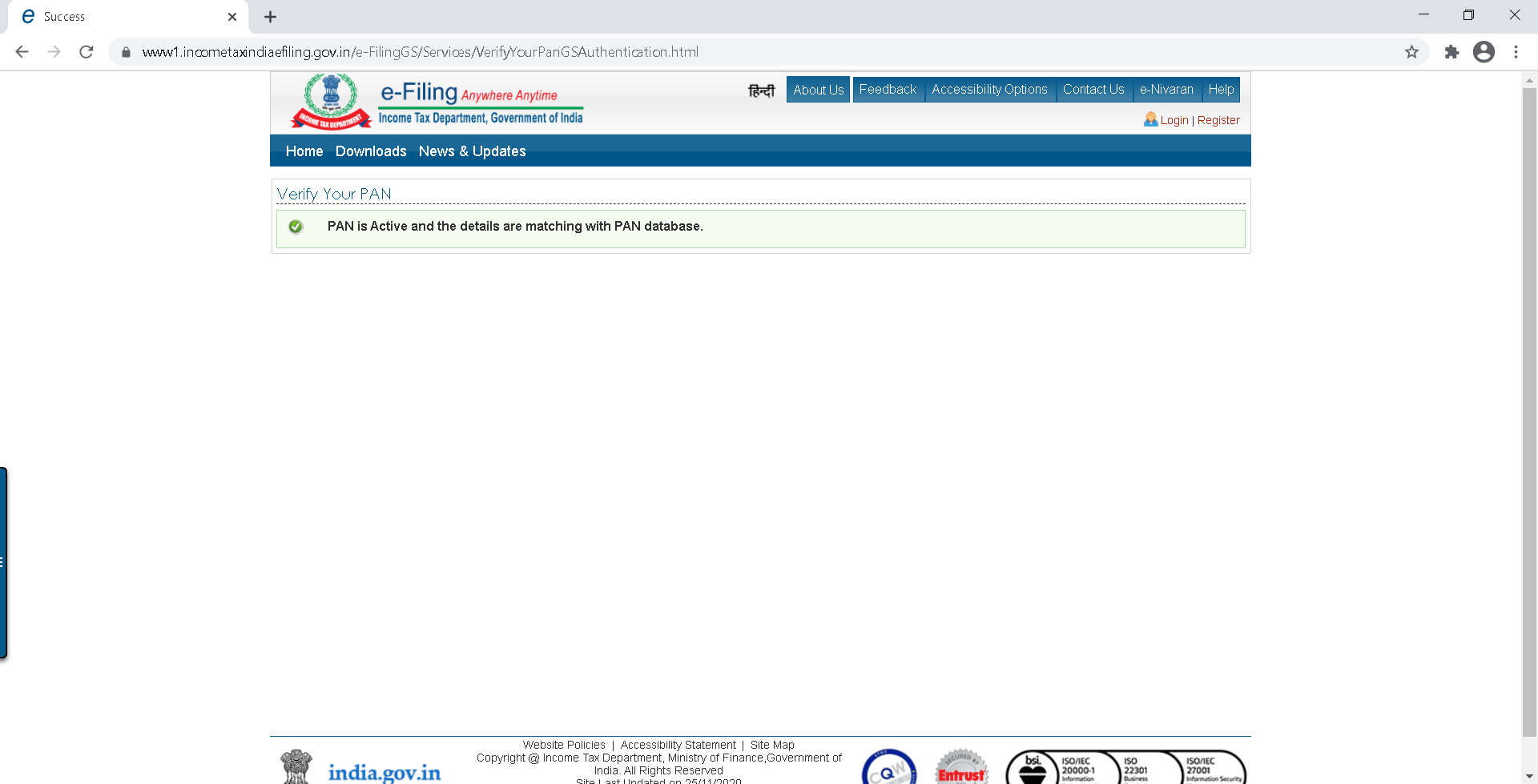The height and width of the screenshot is (784, 1538).
Task: Click the Verify Your PAN heading
Action: coord(334,194)
